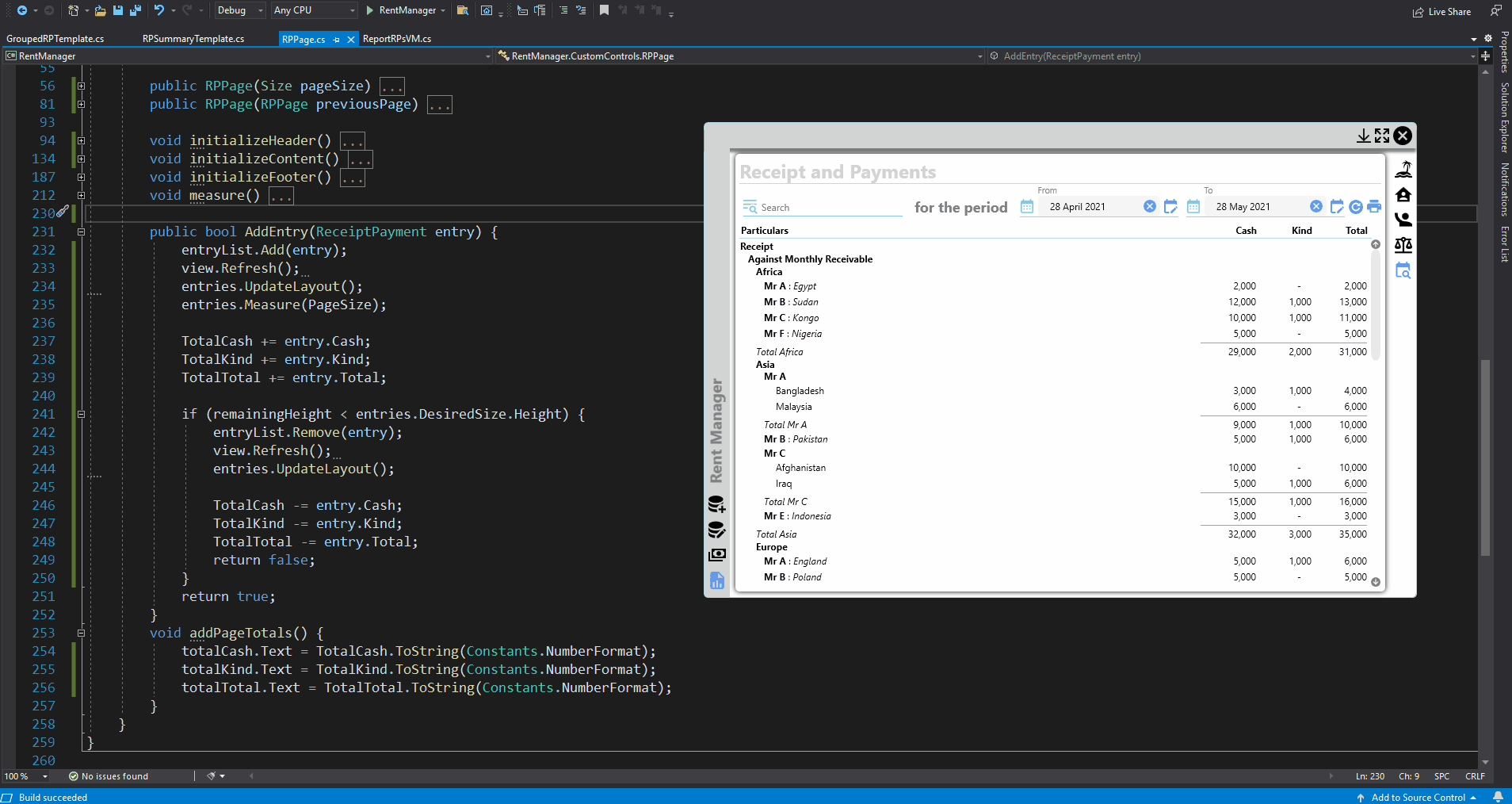Click the Open File folder icon in toolbar
The width and height of the screenshot is (1512, 804).
(x=100, y=10)
